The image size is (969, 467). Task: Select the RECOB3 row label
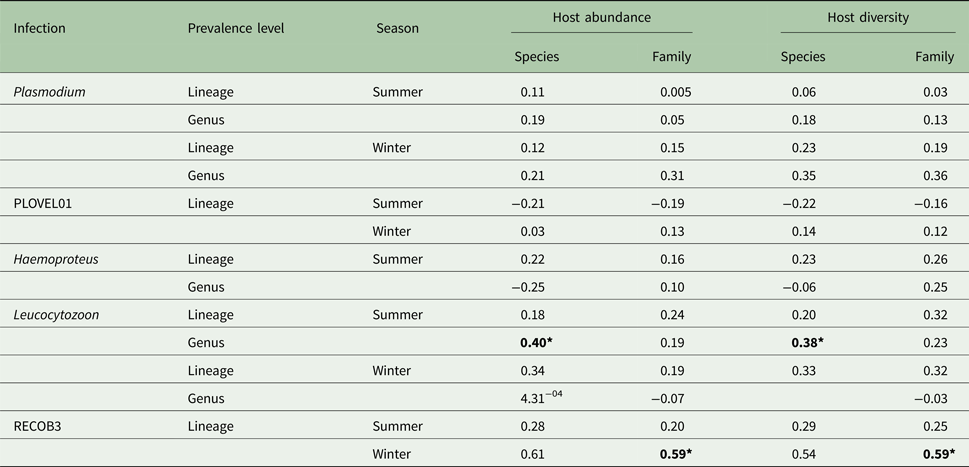37,428
